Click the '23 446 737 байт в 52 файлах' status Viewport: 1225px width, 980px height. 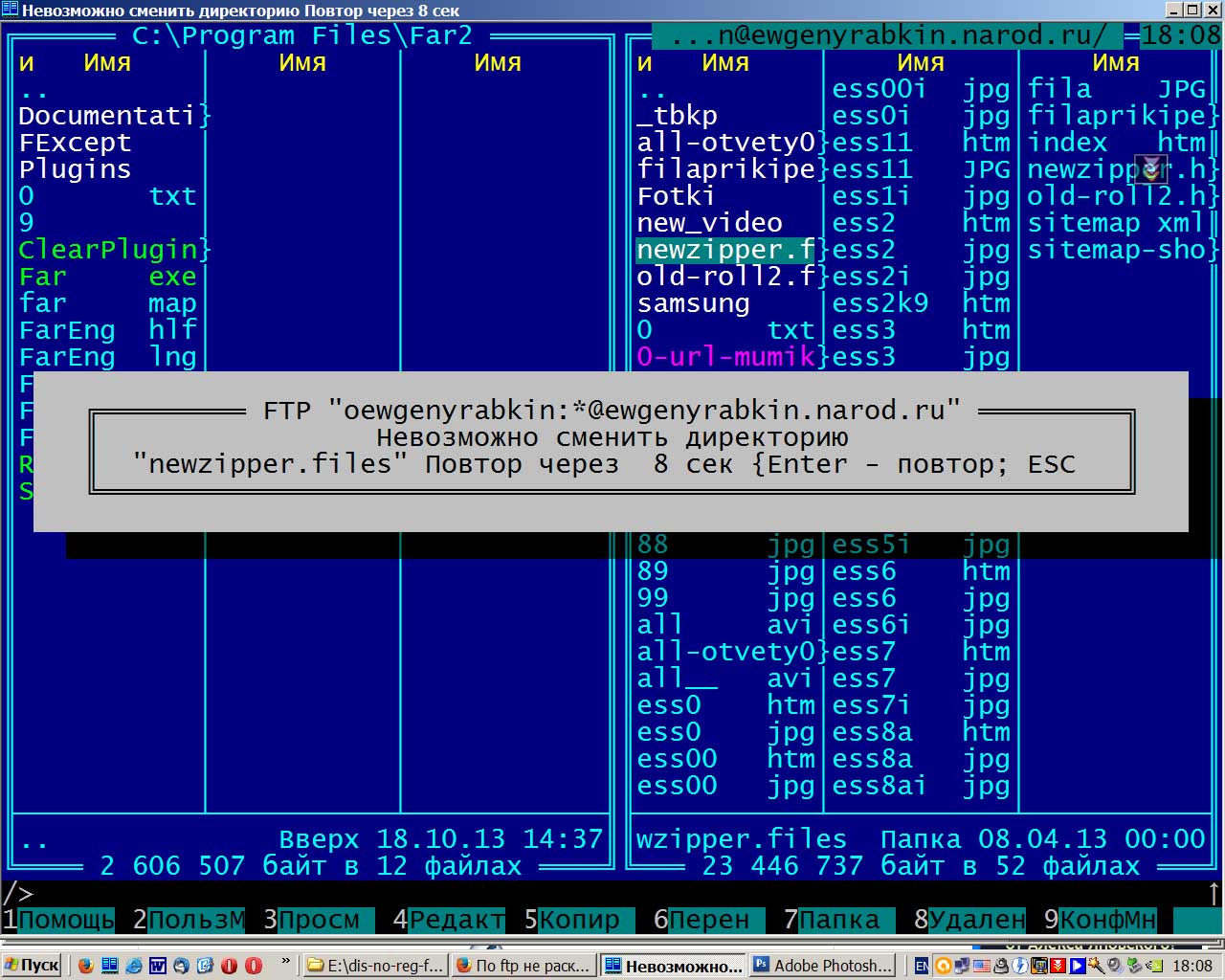click(921, 866)
